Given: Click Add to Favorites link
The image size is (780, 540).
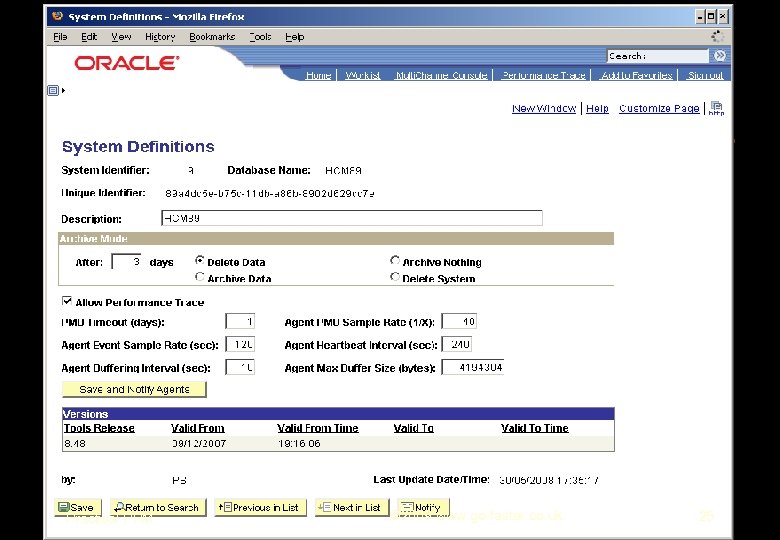Looking at the screenshot, I should pos(637,75).
